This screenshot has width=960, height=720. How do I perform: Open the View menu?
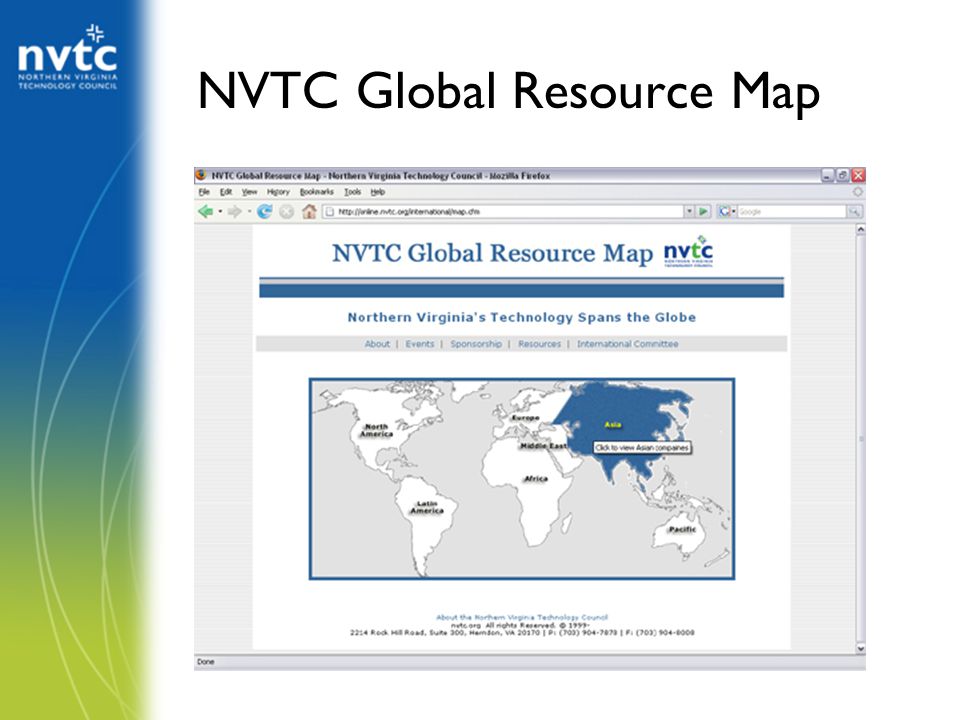pos(249,192)
